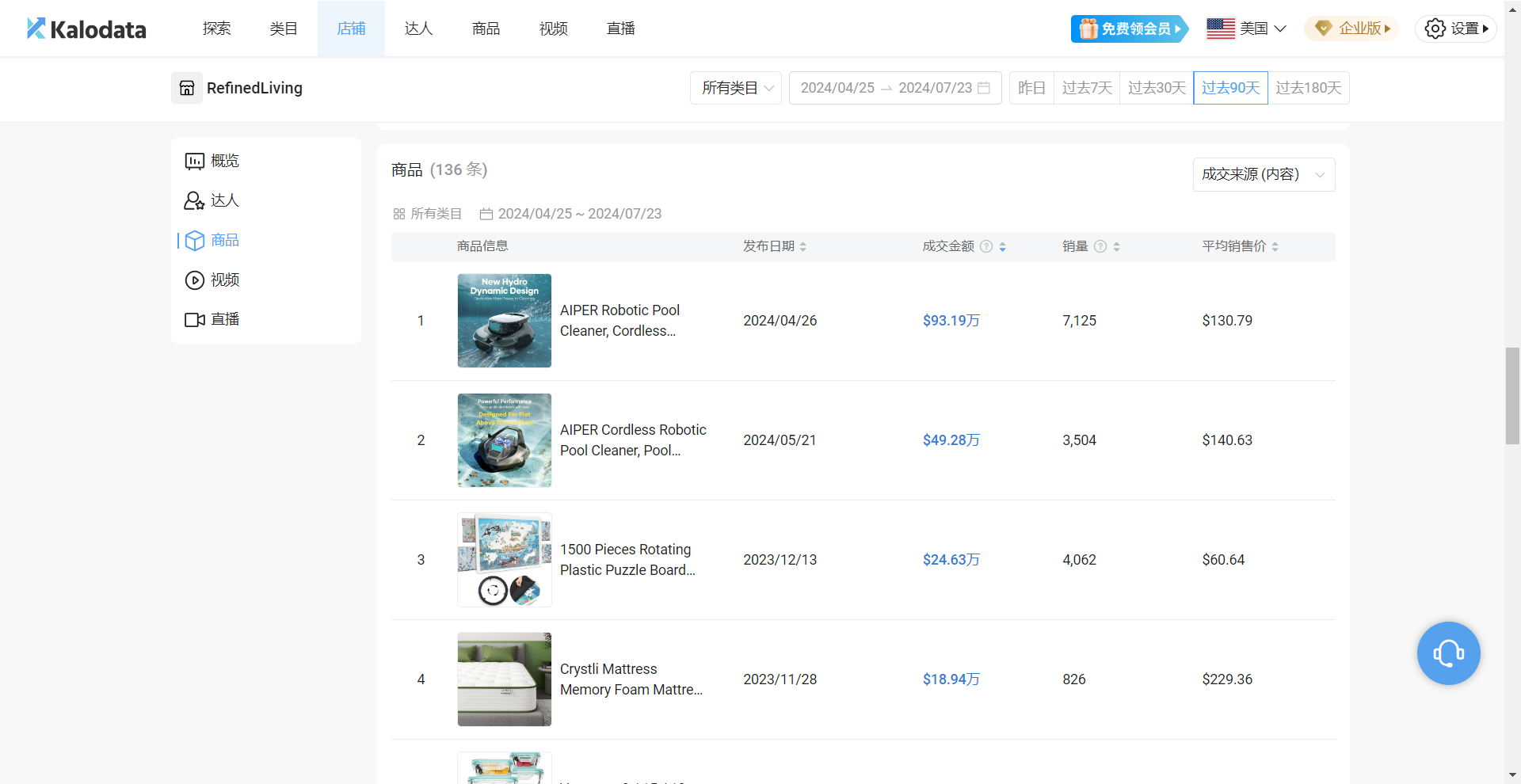
Task: Click the Crystli Mattress product thumbnail
Action: coord(505,679)
